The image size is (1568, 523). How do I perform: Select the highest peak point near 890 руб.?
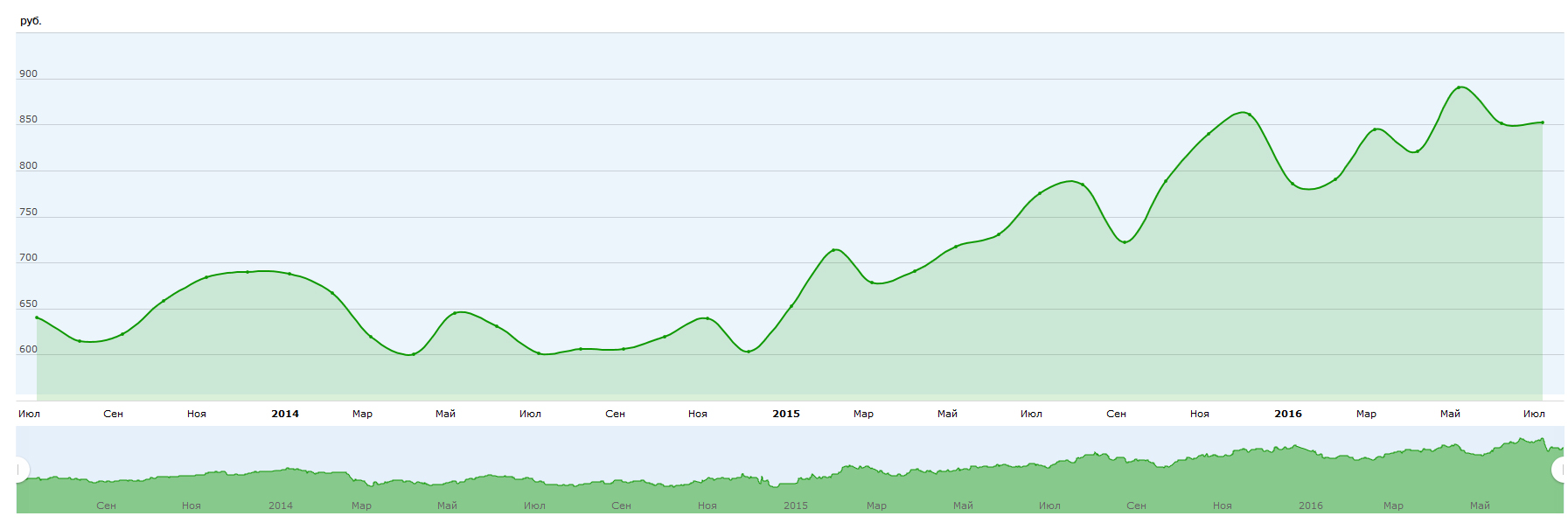coord(1459,87)
